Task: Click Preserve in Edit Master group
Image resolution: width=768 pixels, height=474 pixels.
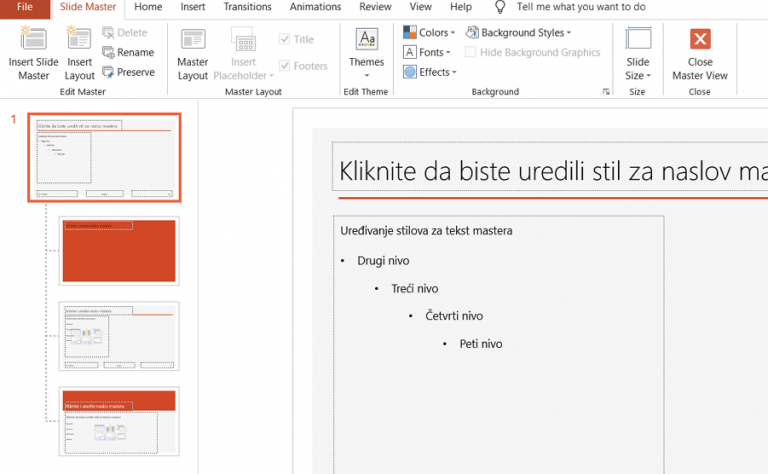Action: pos(128,72)
